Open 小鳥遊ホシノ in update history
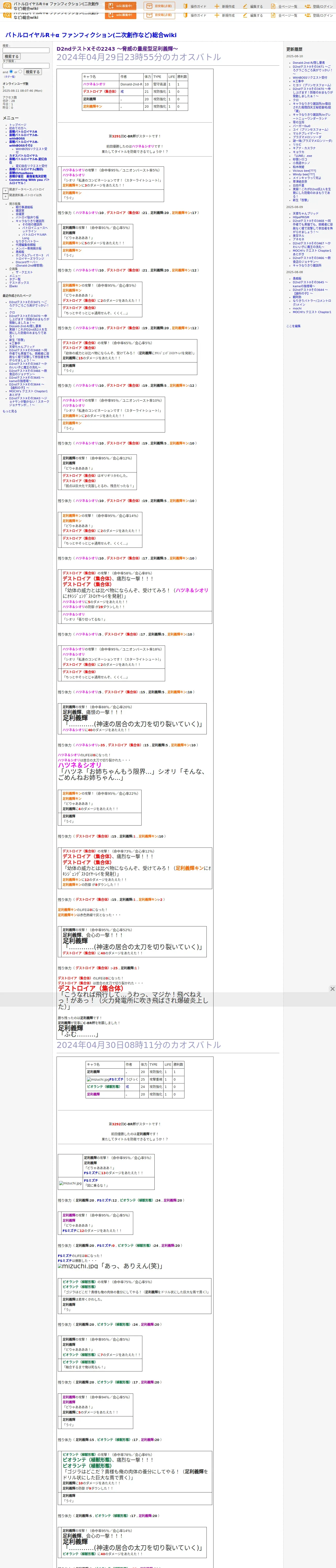Image resolution: width=336 pixels, height=1568 pixels. [301, 163]
